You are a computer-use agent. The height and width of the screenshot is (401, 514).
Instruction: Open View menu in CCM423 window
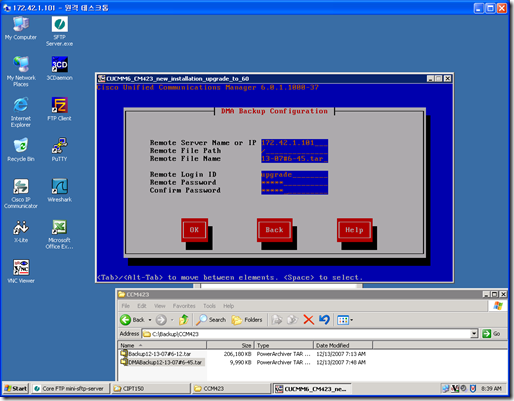coord(159,306)
